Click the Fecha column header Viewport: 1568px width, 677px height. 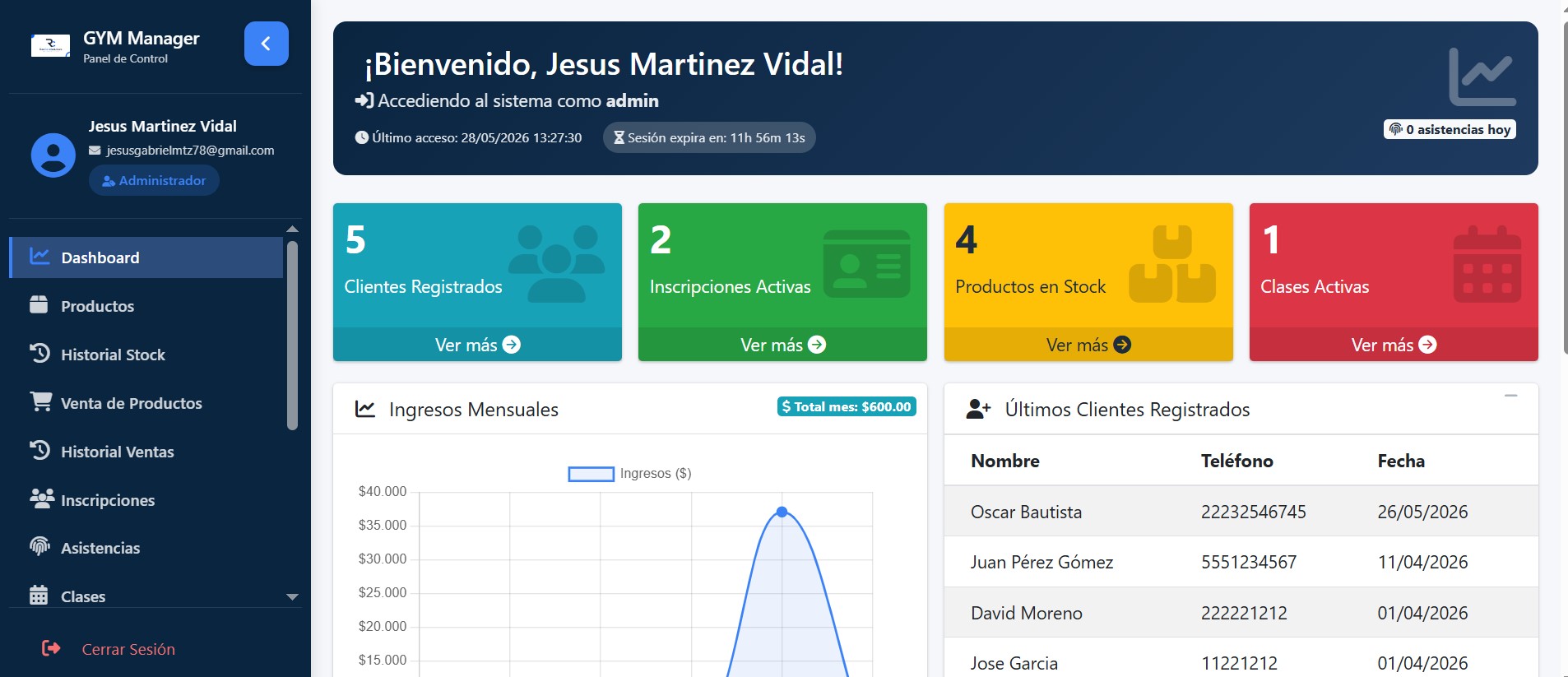[x=1401, y=461]
